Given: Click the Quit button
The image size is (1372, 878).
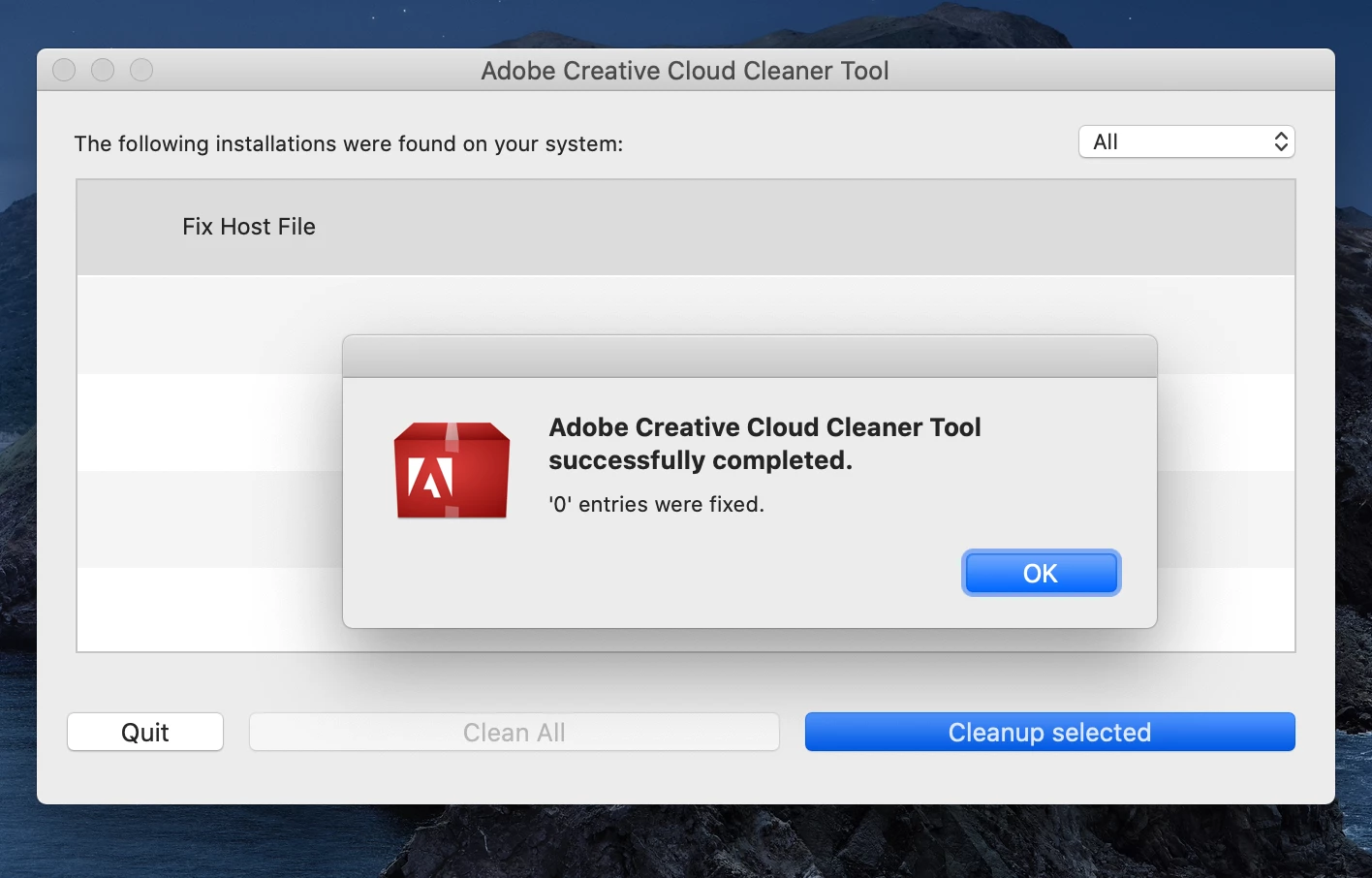Looking at the screenshot, I should tap(145, 732).
